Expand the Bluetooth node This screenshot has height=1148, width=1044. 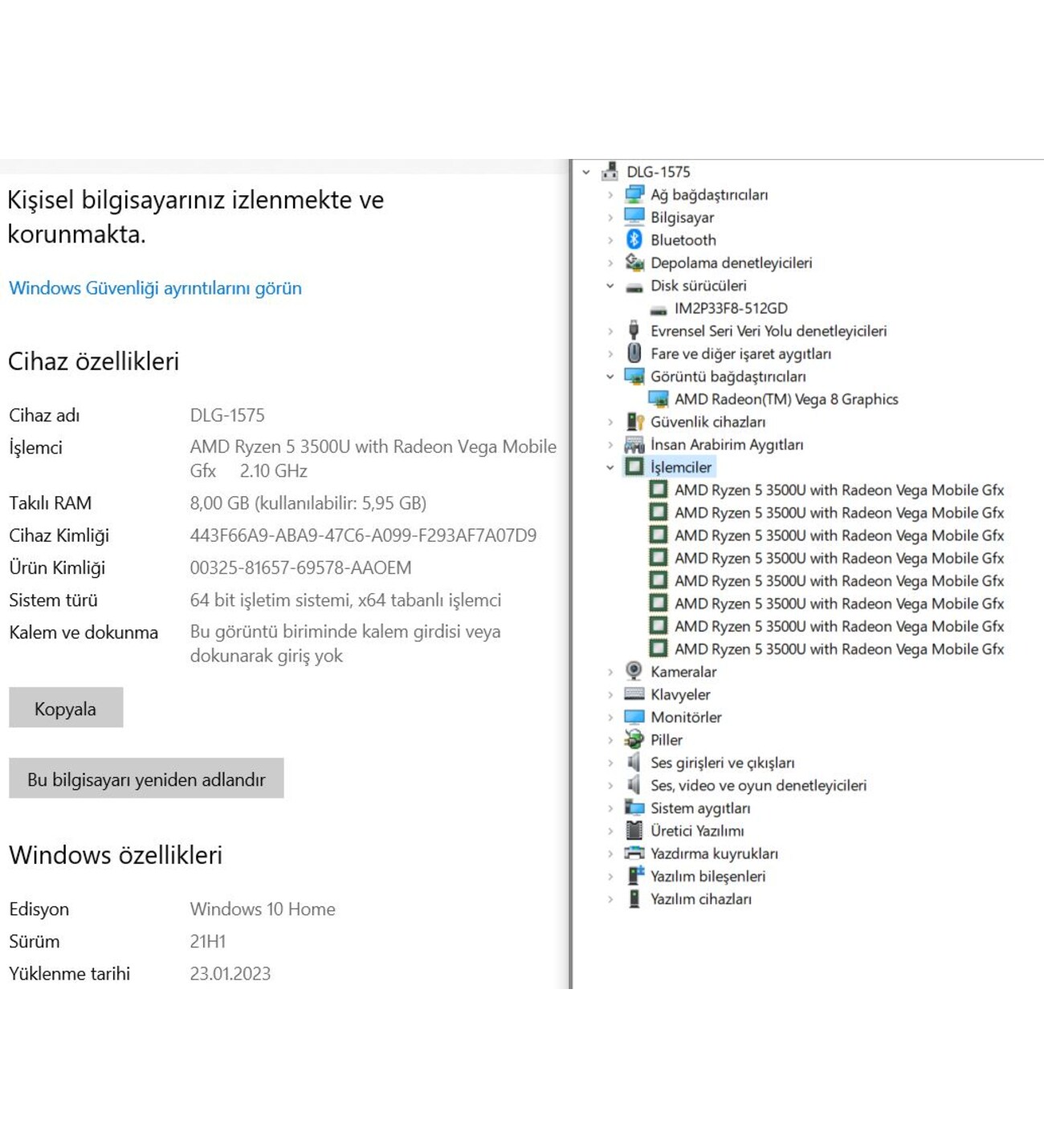610,239
